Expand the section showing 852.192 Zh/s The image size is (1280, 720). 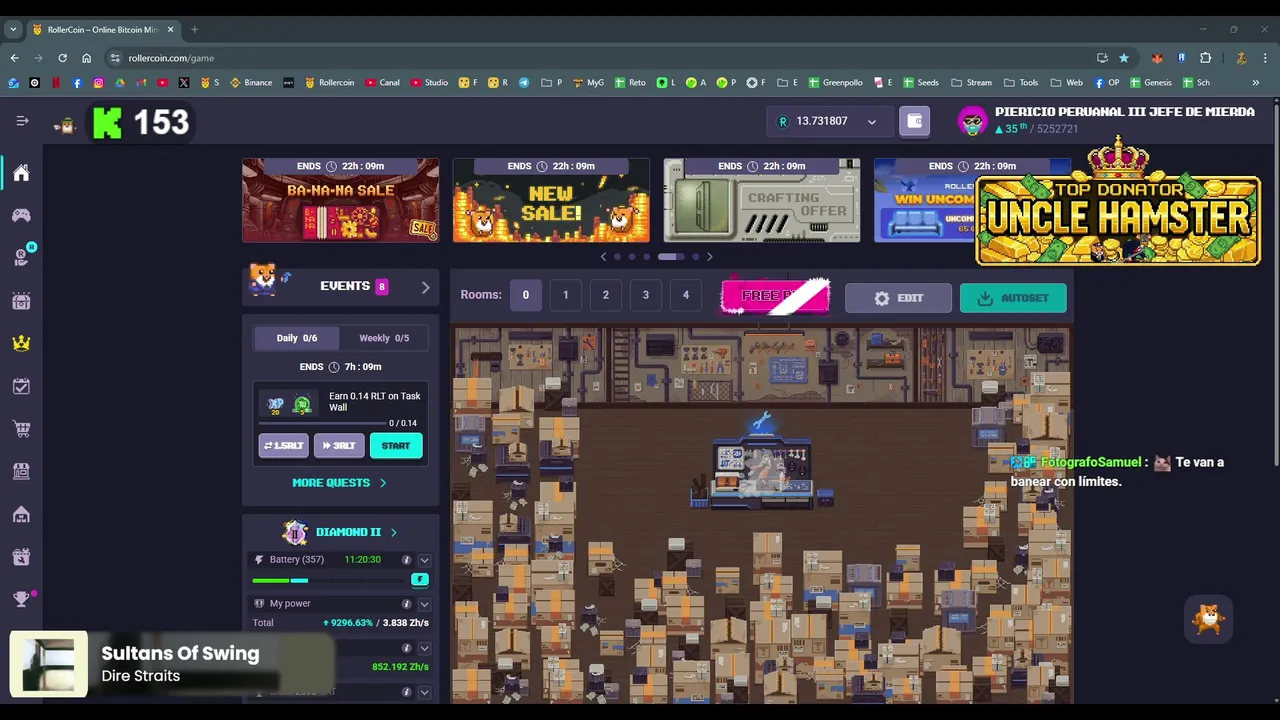tap(424, 648)
